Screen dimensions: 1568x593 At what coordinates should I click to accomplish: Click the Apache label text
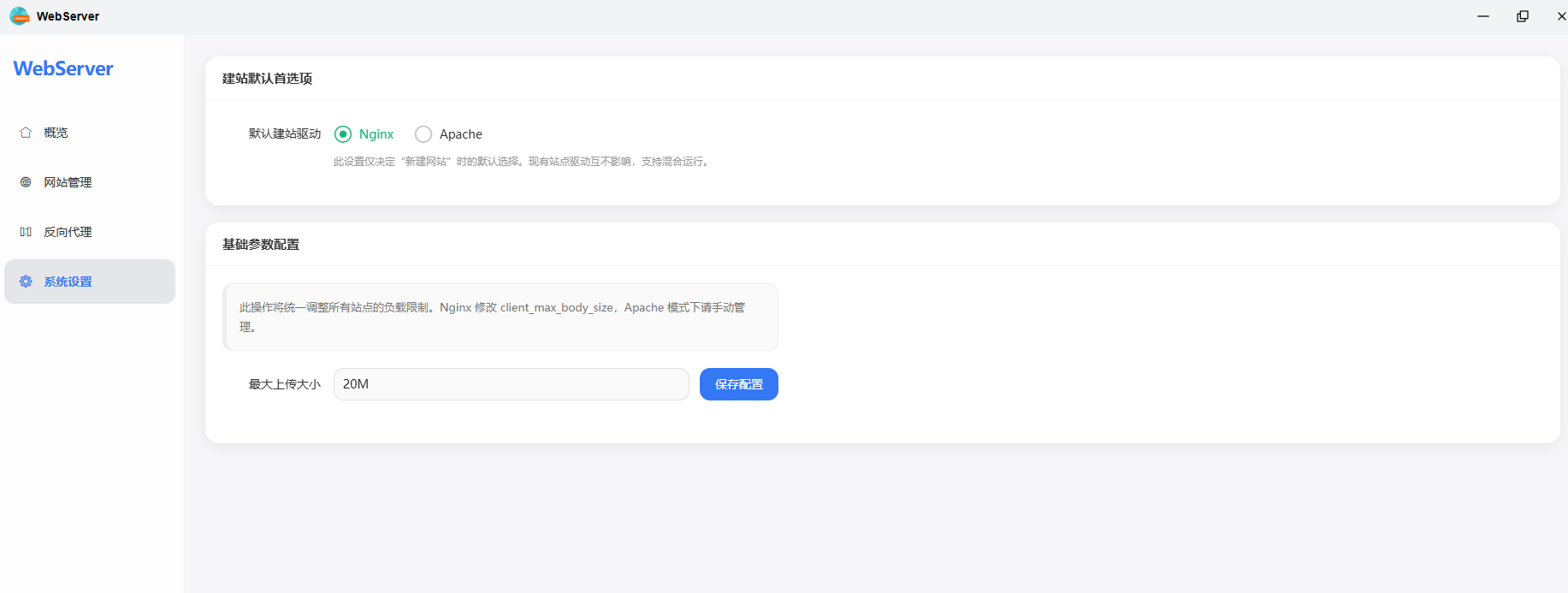tap(461, 134)
